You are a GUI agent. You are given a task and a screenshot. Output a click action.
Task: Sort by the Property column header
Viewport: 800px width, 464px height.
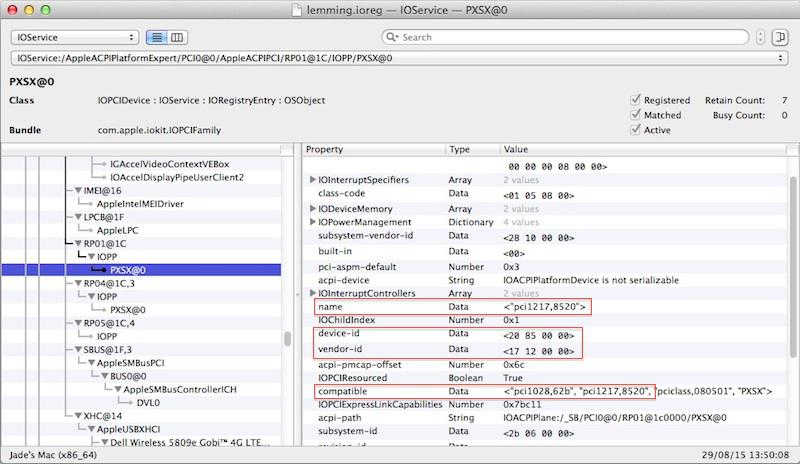coord(373,149)
